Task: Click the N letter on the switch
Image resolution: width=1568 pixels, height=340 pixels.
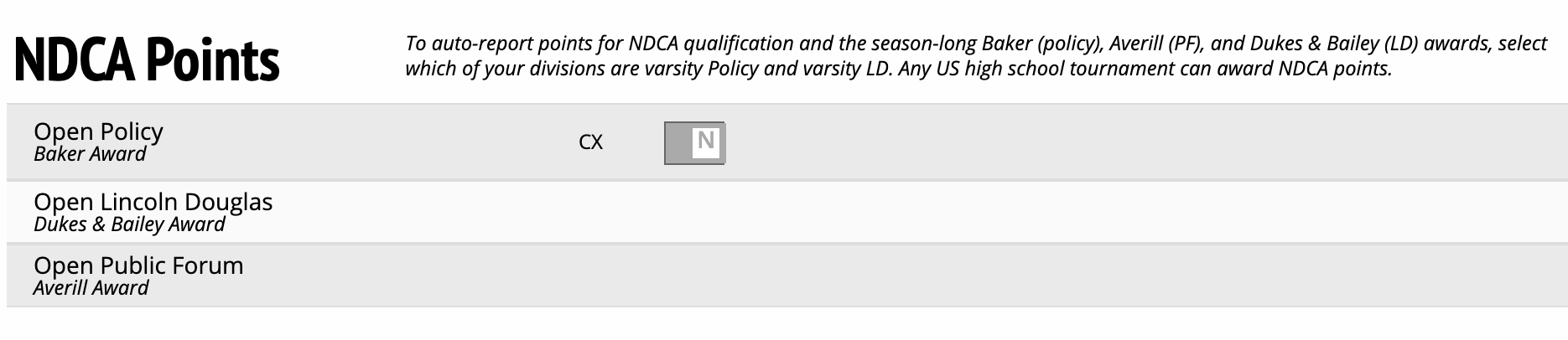Action: click(706, 141)
